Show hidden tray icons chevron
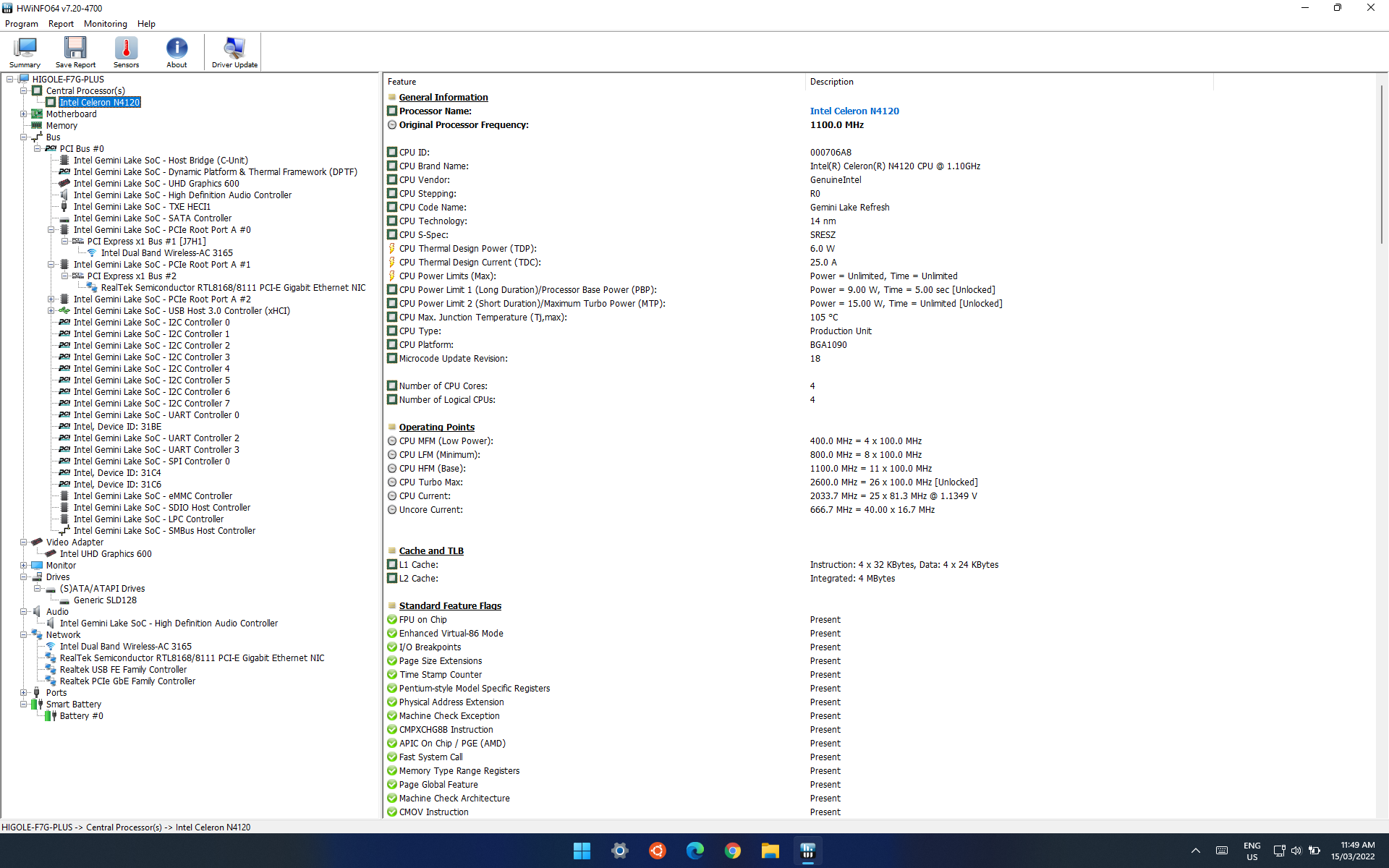 pos(1195,851)
